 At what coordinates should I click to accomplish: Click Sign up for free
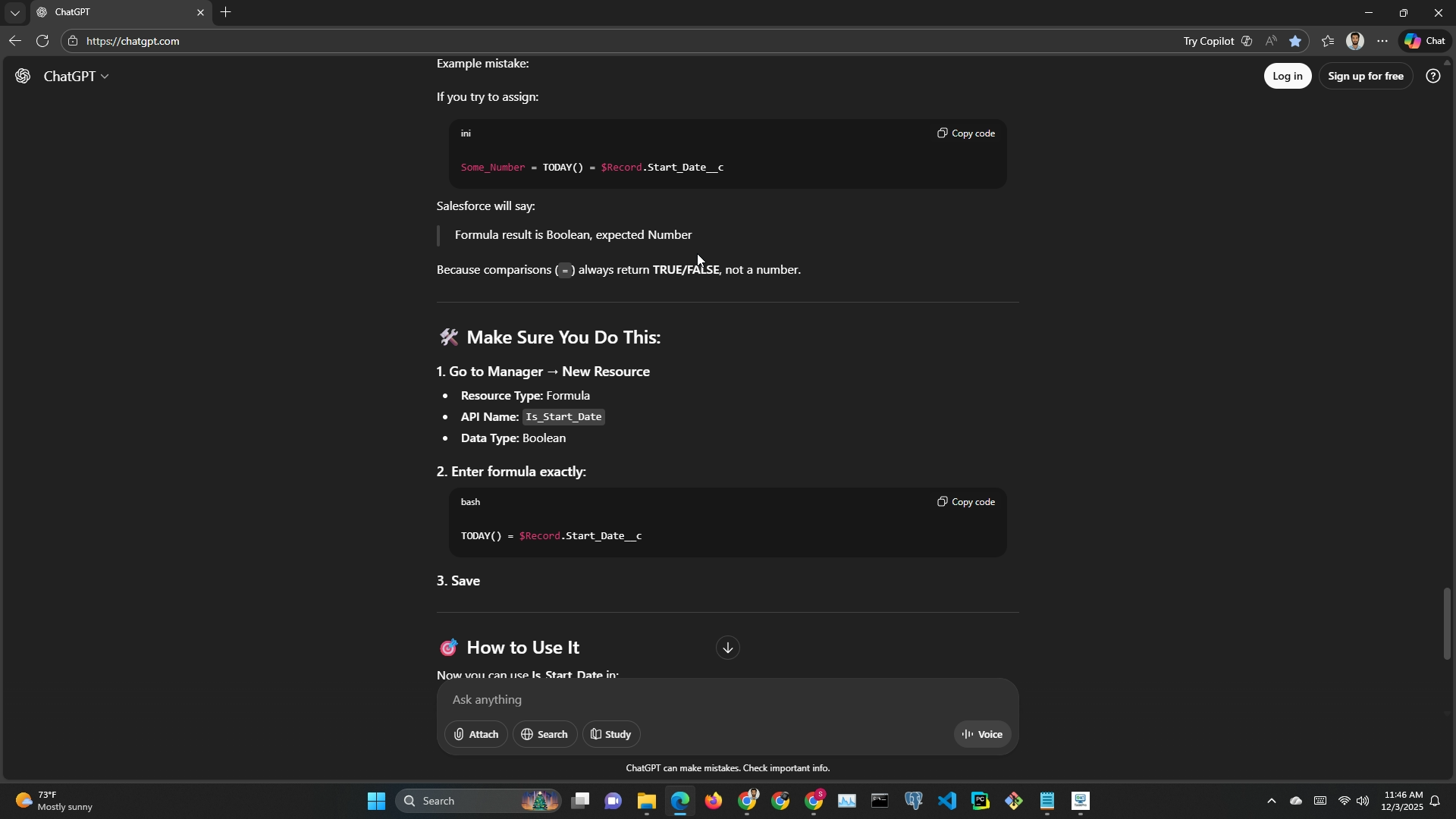pos(1365,76)
